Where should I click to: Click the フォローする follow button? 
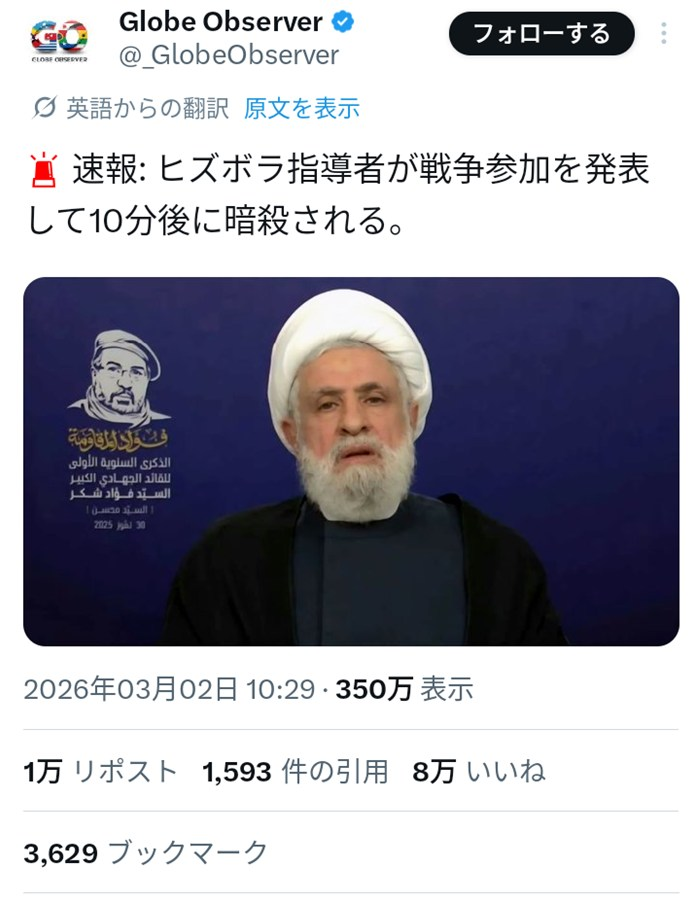541,33
